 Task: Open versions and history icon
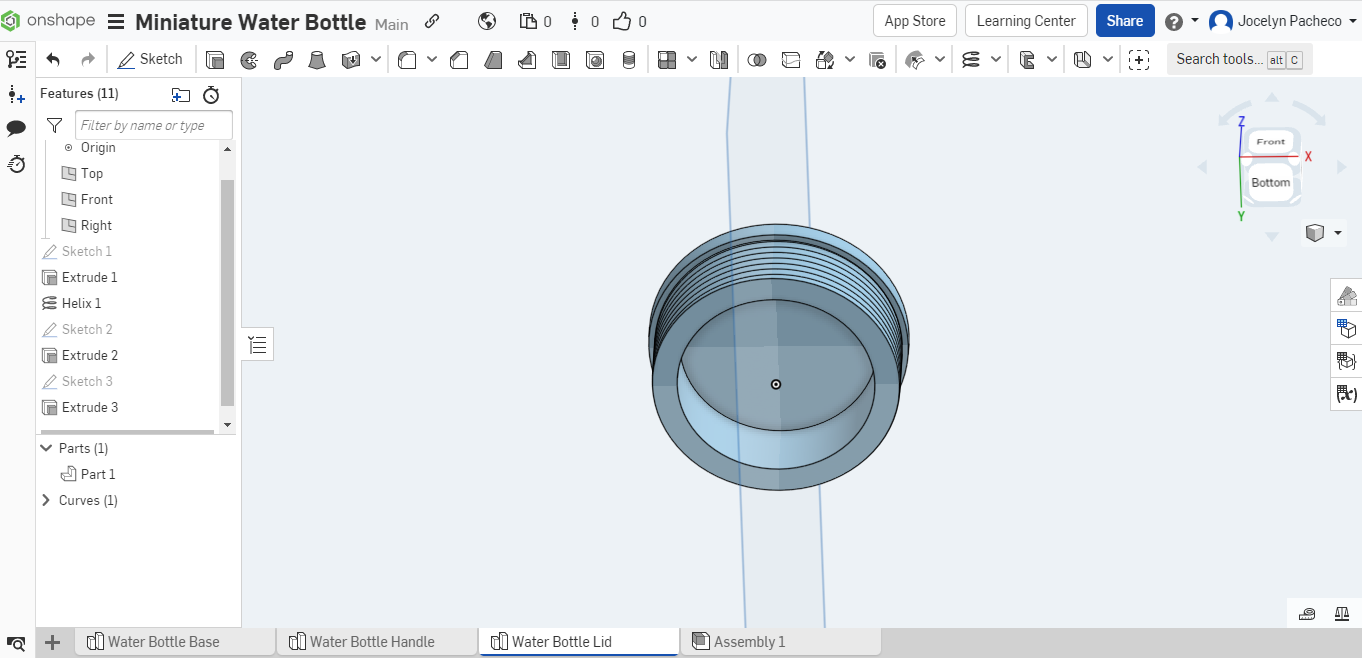[x=16, y=163]
